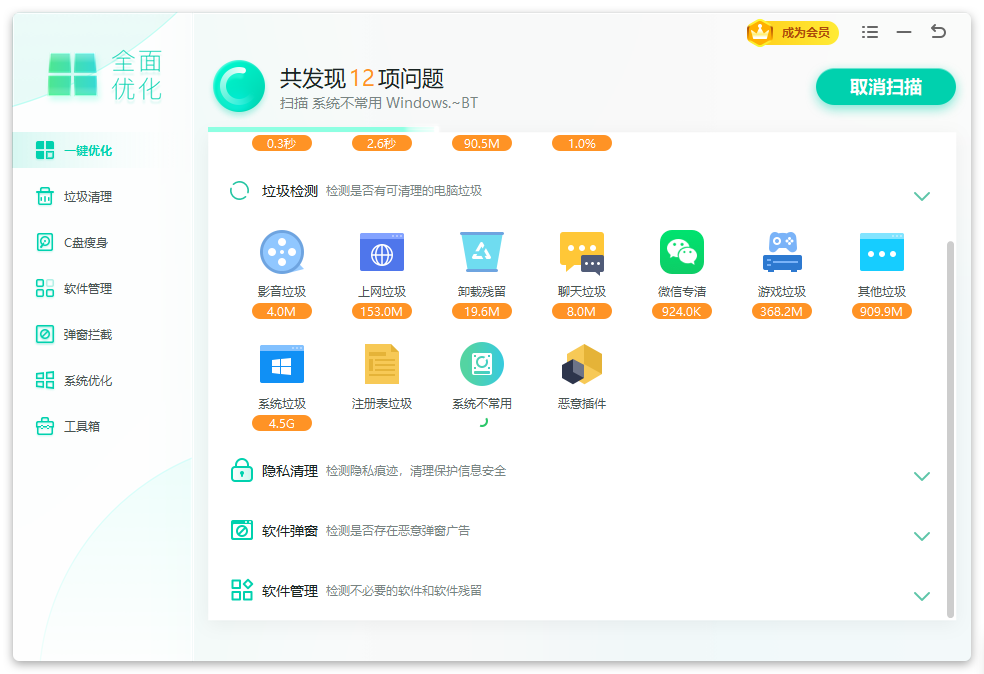Open the 聊天垃圾 chat junk icon
Image resolution: width=984 pixels, height=674 pixels.
(581, 252)
